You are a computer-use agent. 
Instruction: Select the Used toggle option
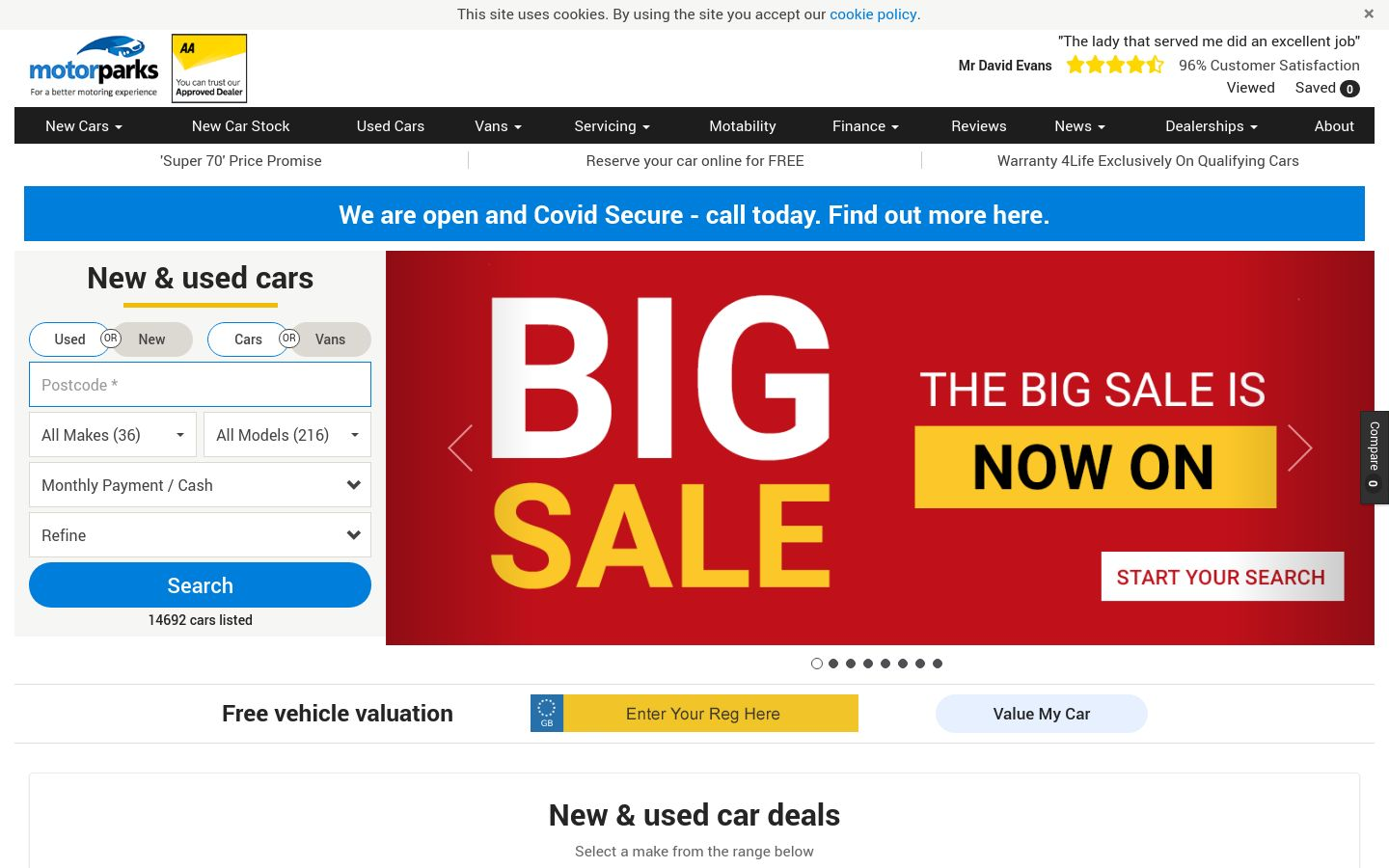click(69, 339)
